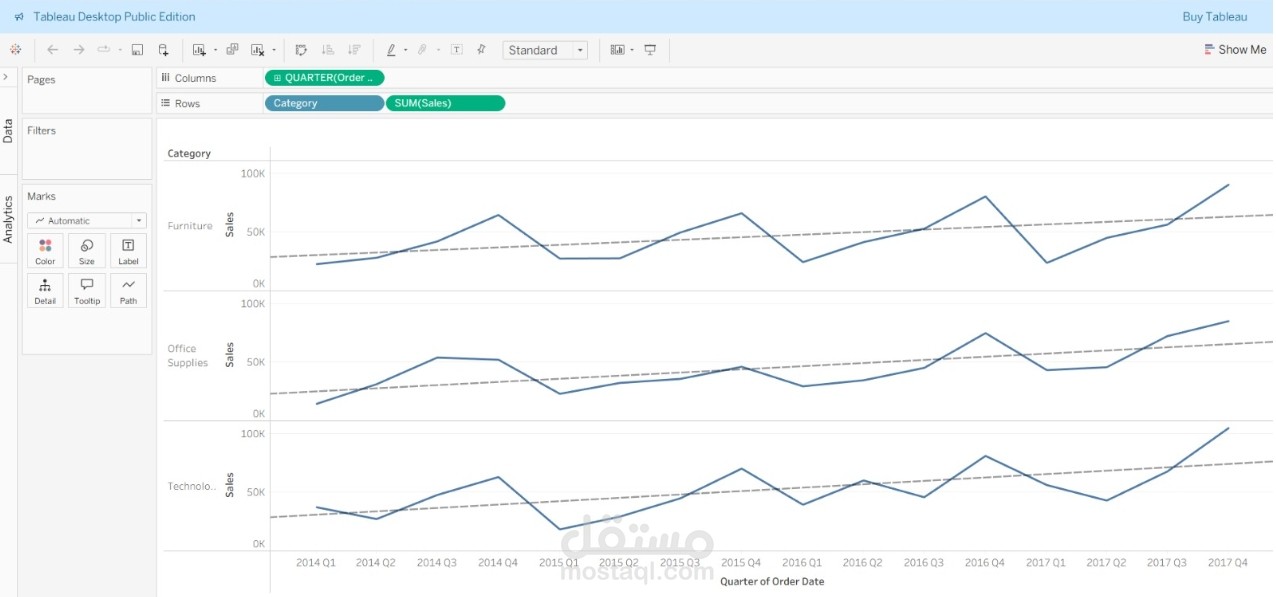Switch to the Data side tab

point(8,130)
